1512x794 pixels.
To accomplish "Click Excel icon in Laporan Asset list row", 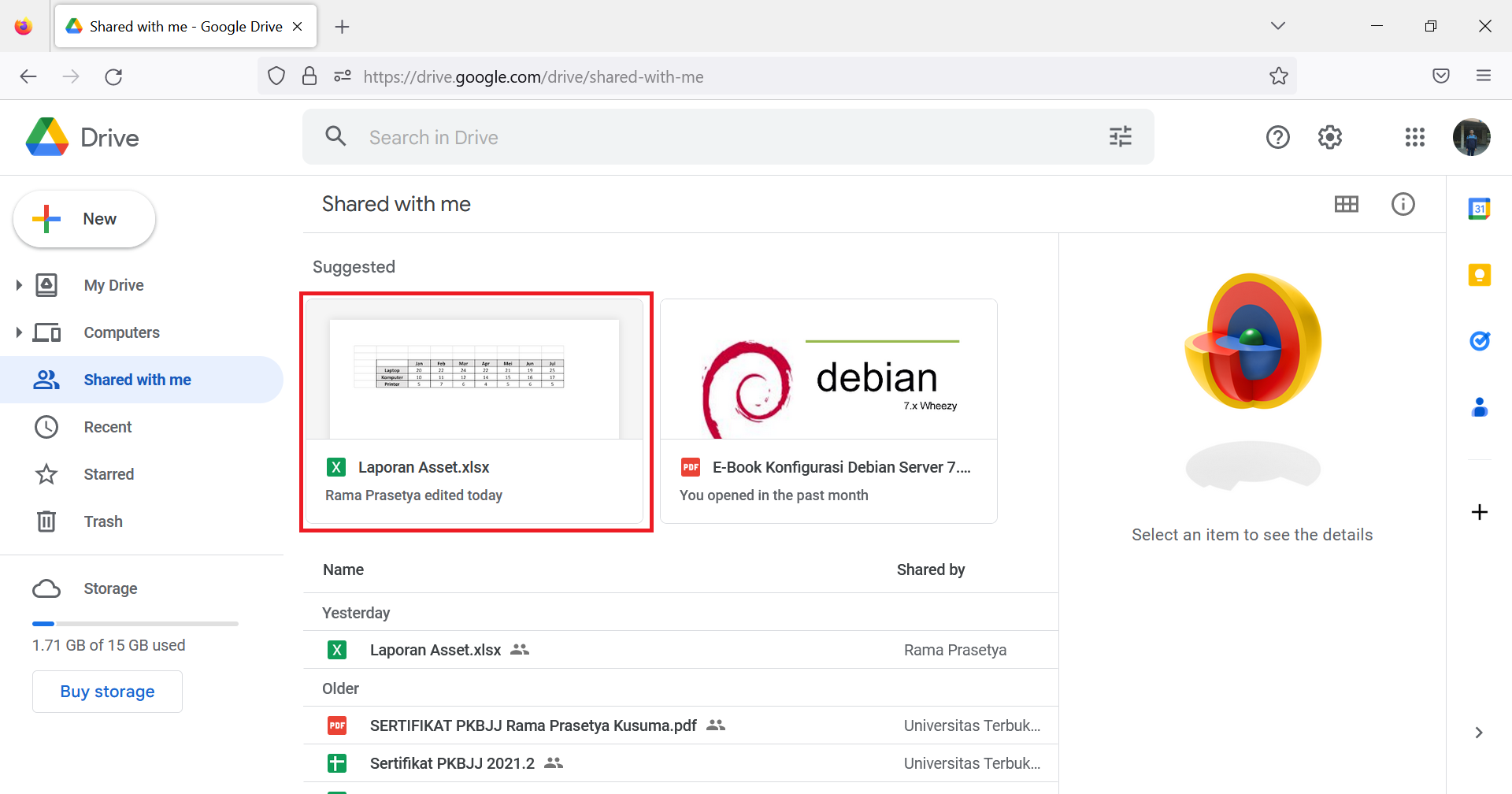I will tap(337, 650).
